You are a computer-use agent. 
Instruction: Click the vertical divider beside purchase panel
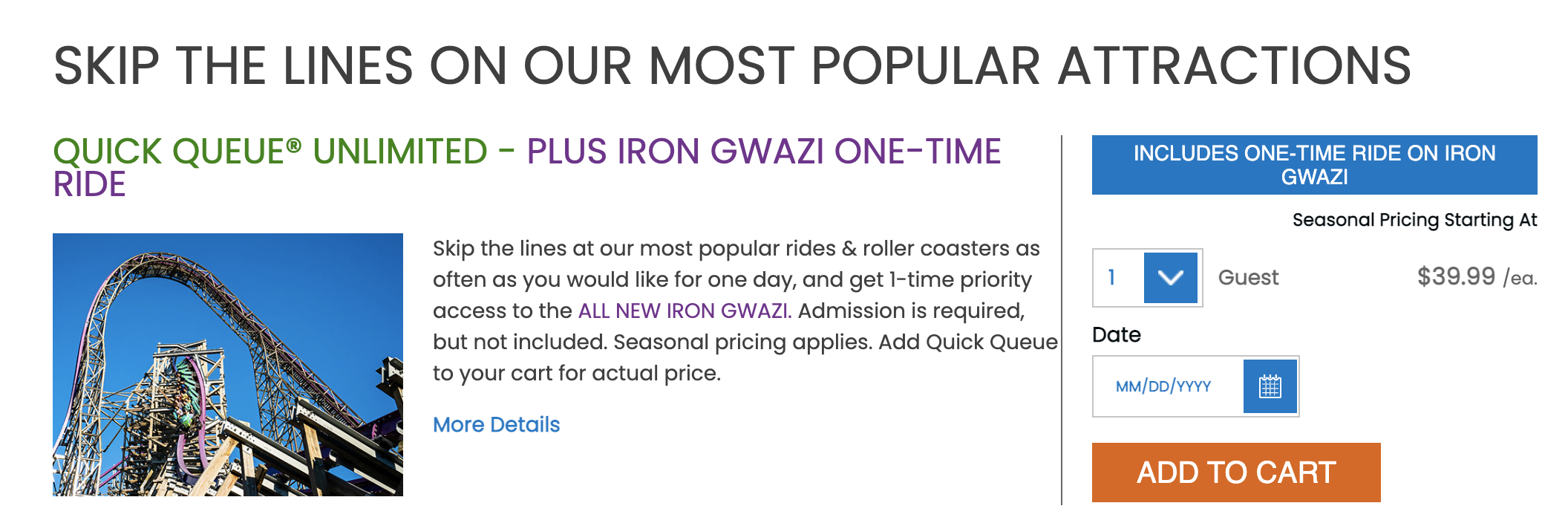[1062, 320]
